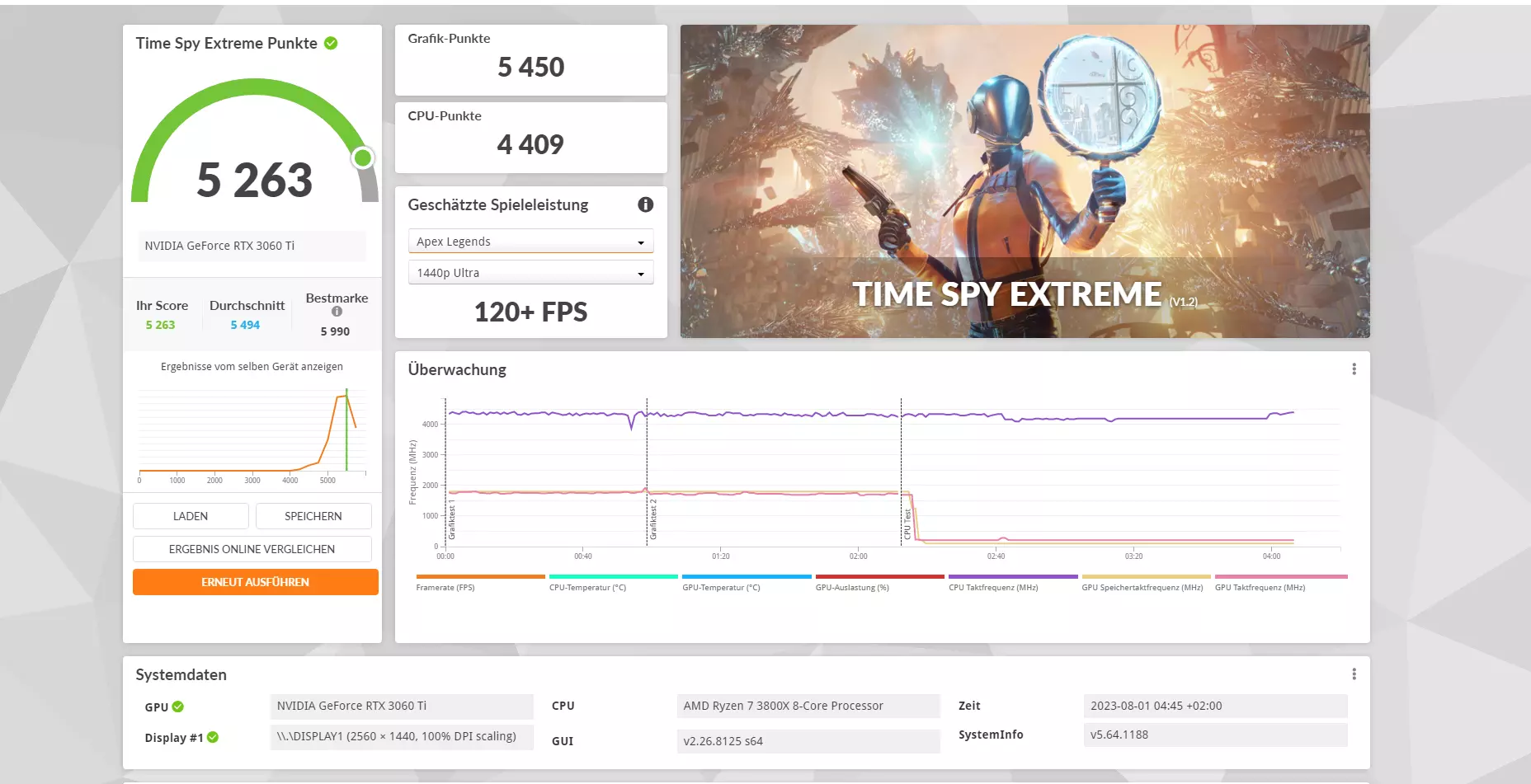Click the AMD Ryzen 7 3800X CPU field

pos(808,706)
